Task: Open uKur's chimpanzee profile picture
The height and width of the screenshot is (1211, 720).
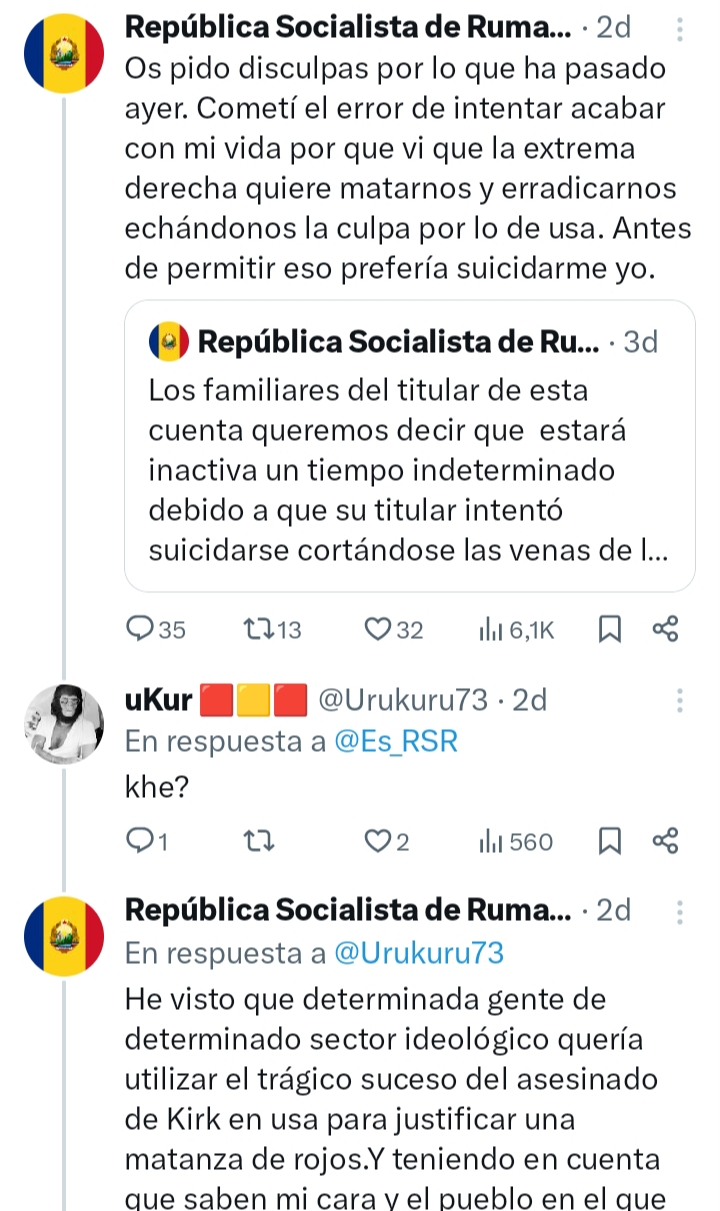Action: pyautogui.click(x=64, y=725)
